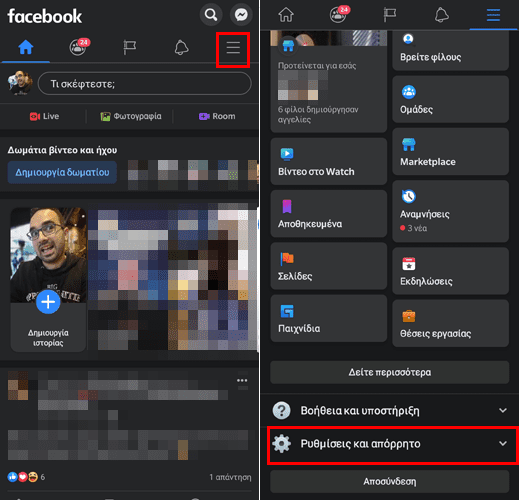Open Θέσεις εργασίας jobs shortcut
Screen dimensions: 519x500
coord(451,323)
